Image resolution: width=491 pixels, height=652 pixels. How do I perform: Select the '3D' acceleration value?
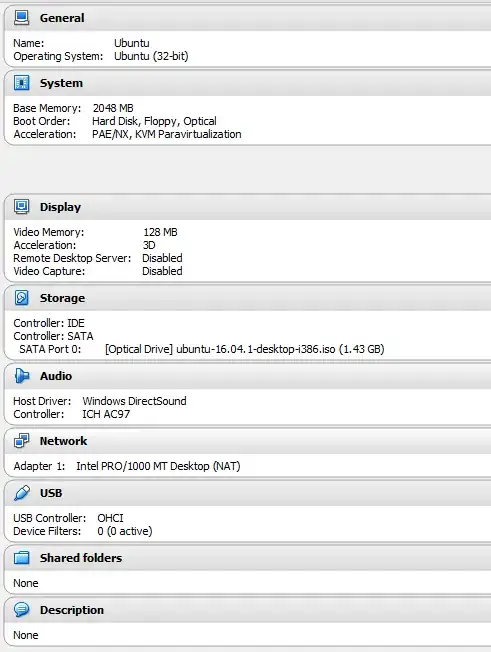(x=149, y=245)
